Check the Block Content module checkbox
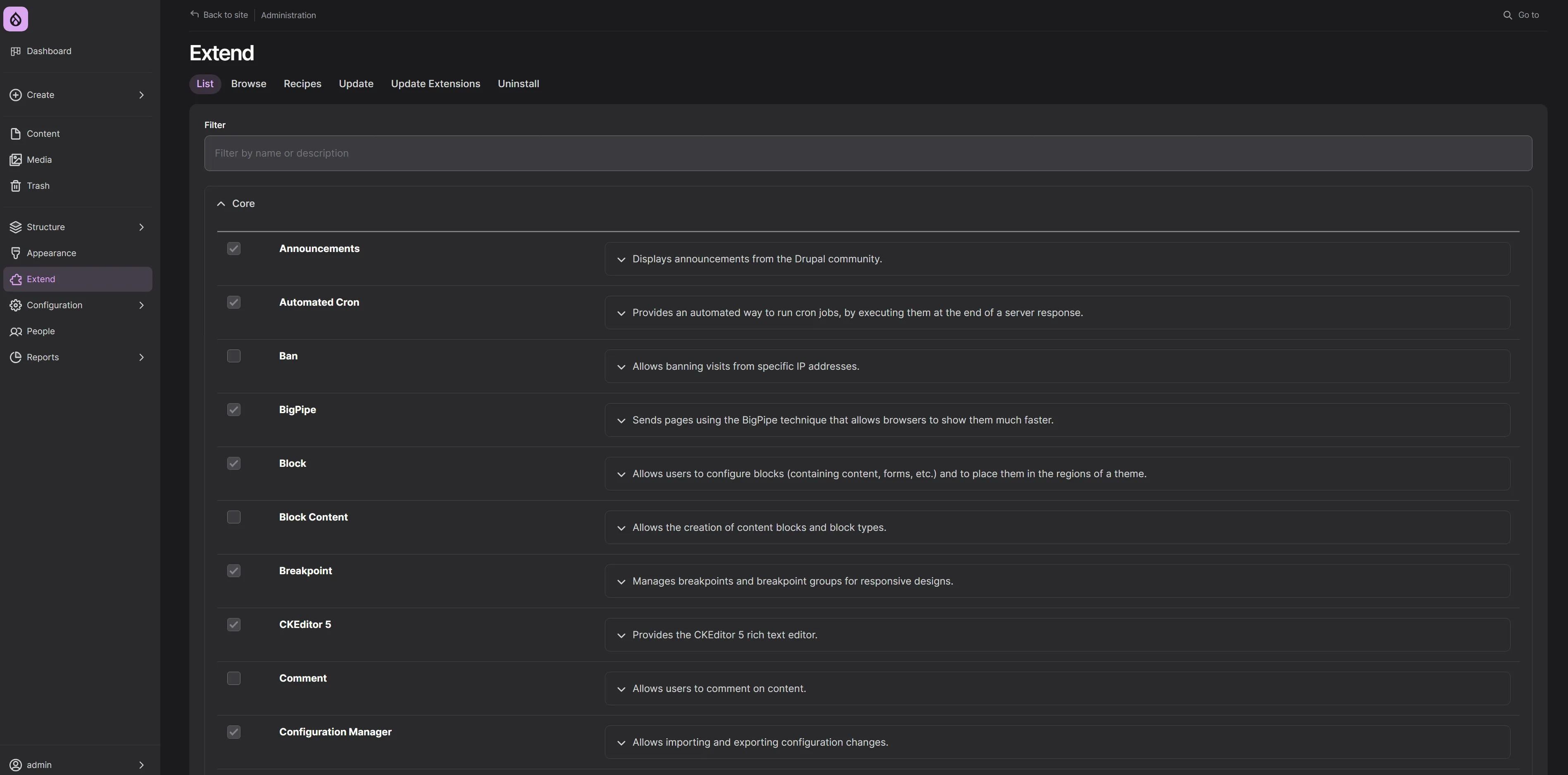The image size is (1568, 775). pos(234,517)
